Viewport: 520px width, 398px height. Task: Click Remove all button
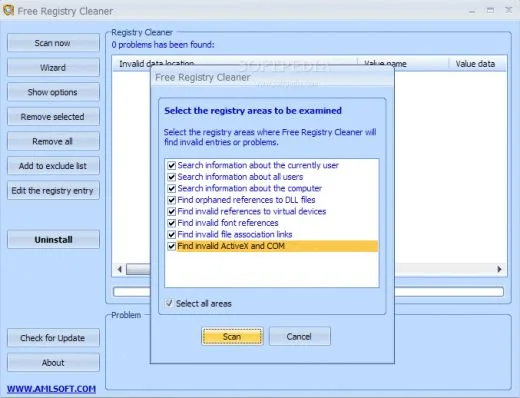[53, 141]
